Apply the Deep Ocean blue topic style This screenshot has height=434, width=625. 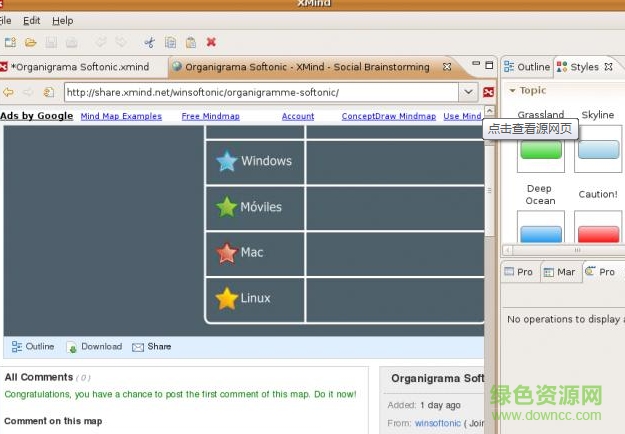point(541,227)
